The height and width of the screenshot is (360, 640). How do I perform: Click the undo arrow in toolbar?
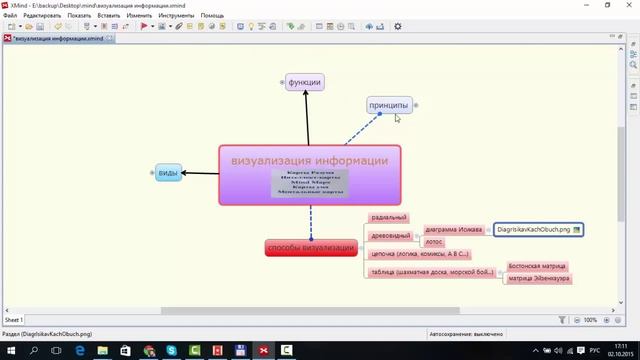(58, 27)
